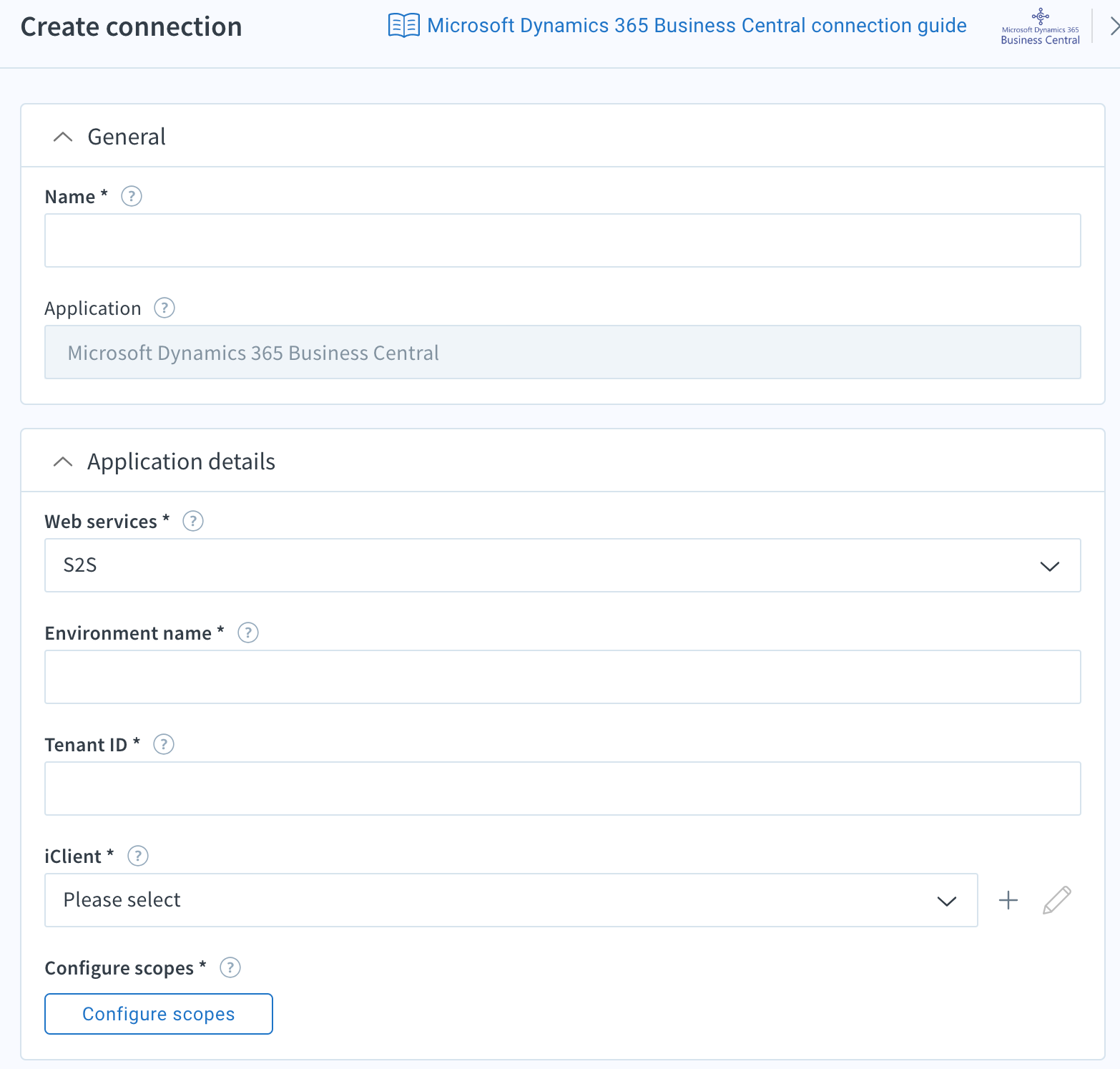Open Configure scopes help tooltip

point(230,967)
